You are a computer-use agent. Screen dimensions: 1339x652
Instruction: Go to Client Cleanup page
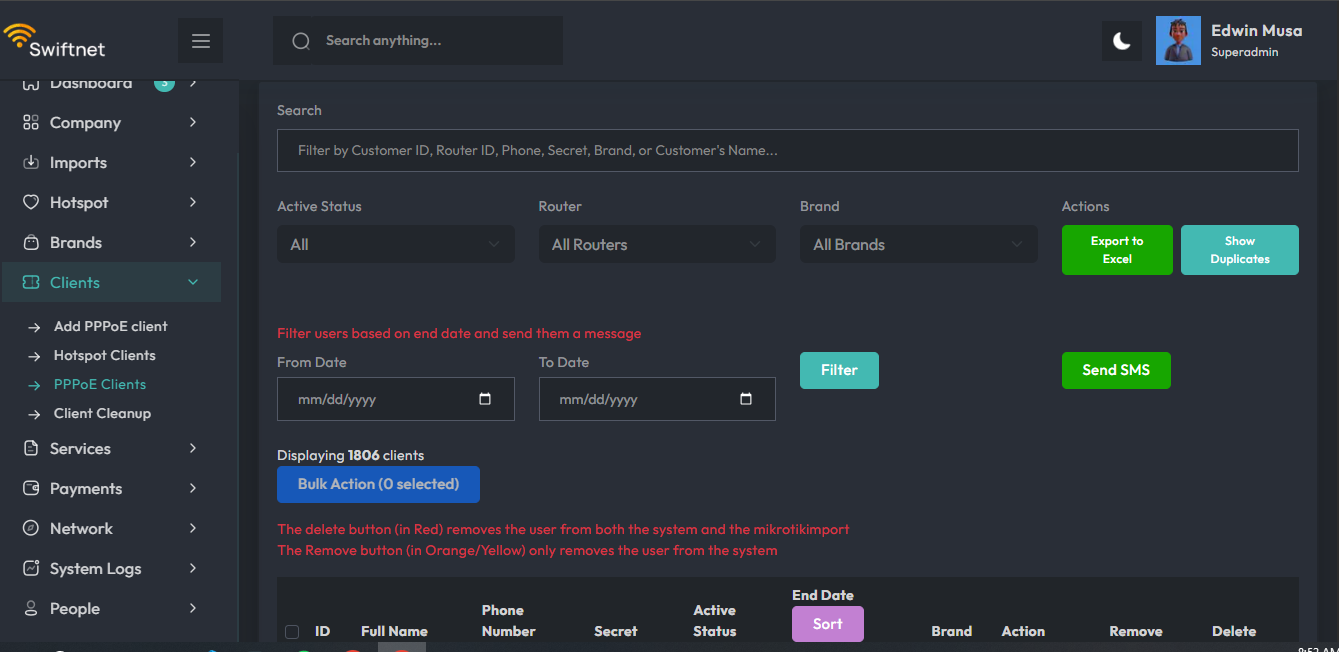pos(102,414)
